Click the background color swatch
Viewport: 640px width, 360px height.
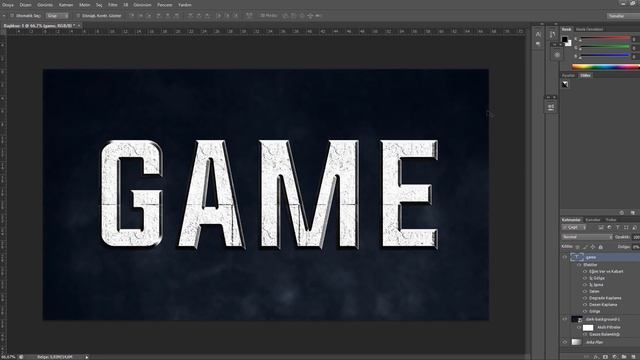point(569,43)
